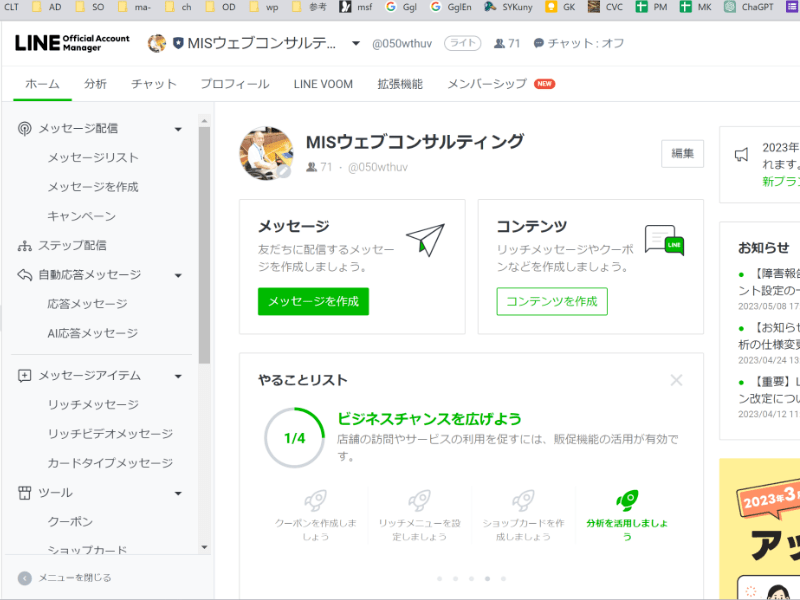
Task: Click the paper plane message icon
Action: pyautogui.click(x=424, y=240)
